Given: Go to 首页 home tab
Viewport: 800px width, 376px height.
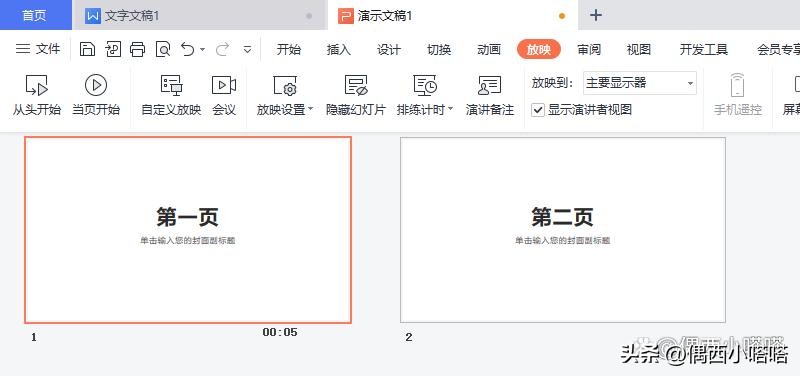Looking at the screenshot, I should [36, 15].
